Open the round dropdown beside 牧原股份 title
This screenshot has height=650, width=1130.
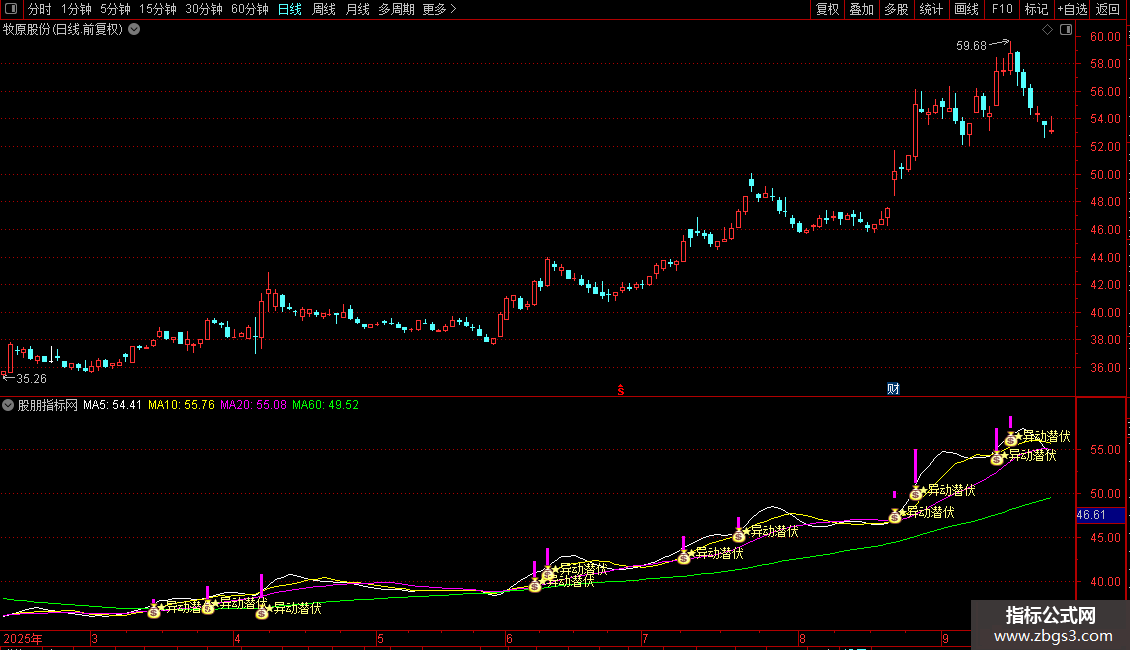click(134, 30)
